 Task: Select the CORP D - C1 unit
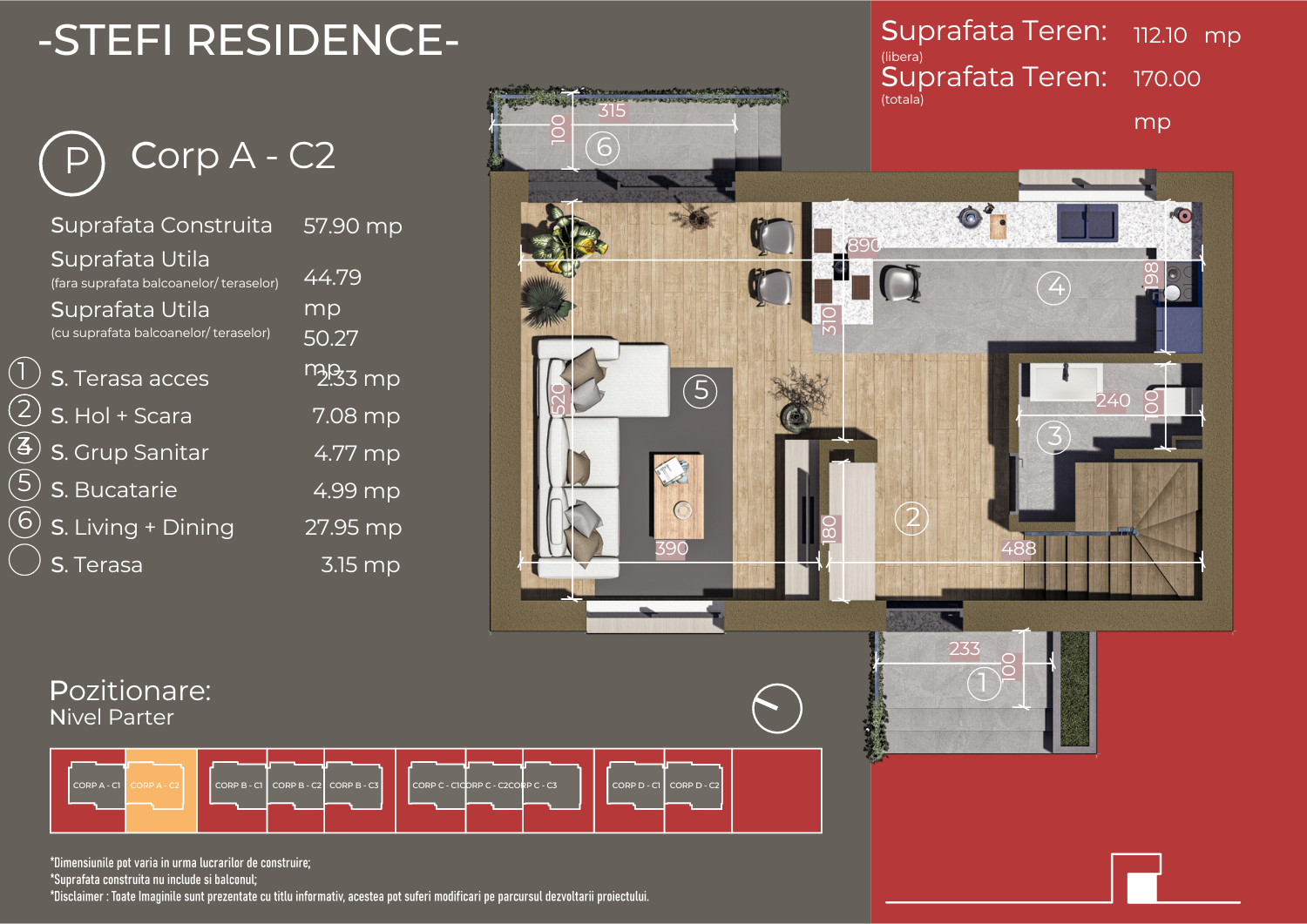(x=636, y=786)
